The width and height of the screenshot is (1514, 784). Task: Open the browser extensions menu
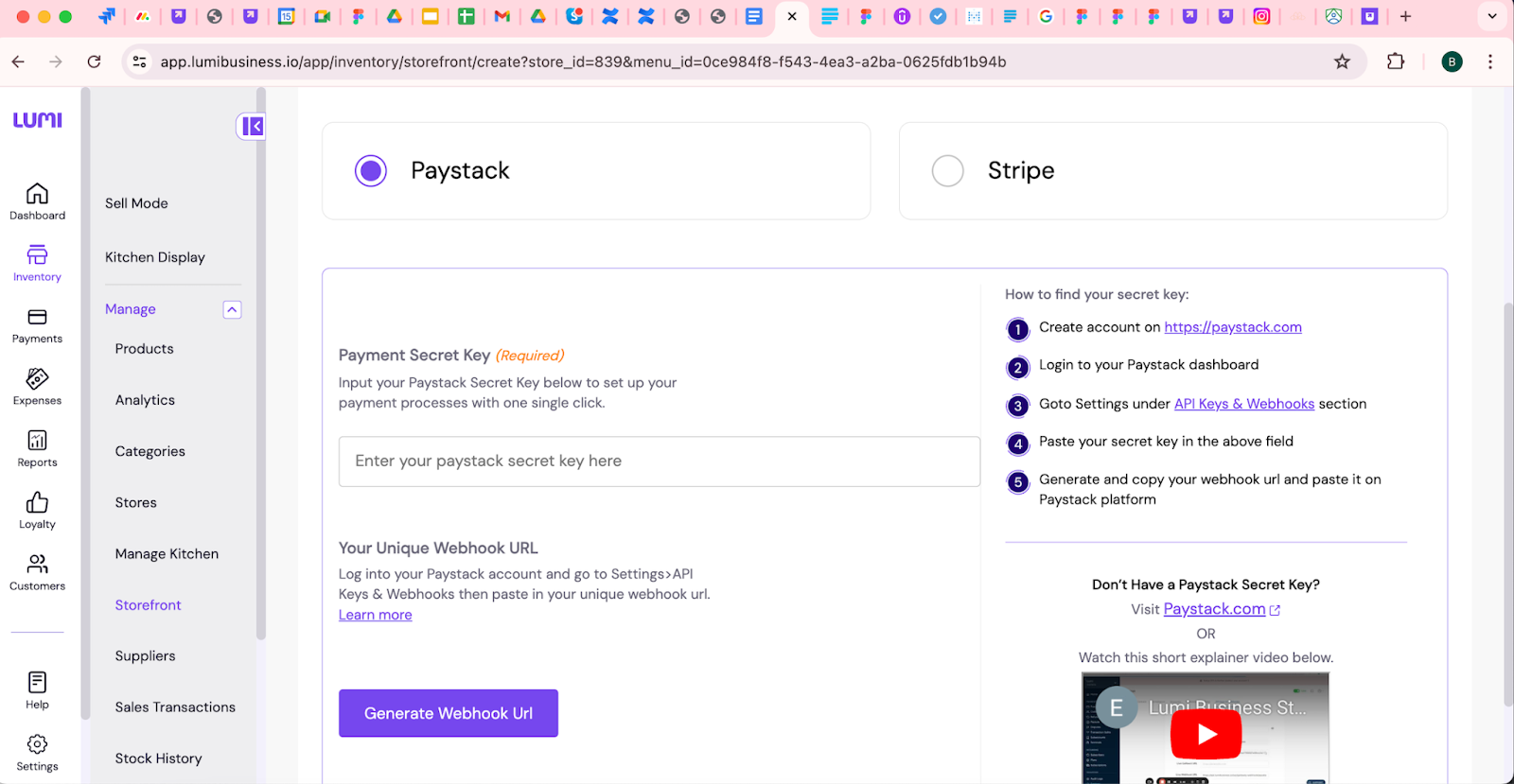(x=1396, y=61)
